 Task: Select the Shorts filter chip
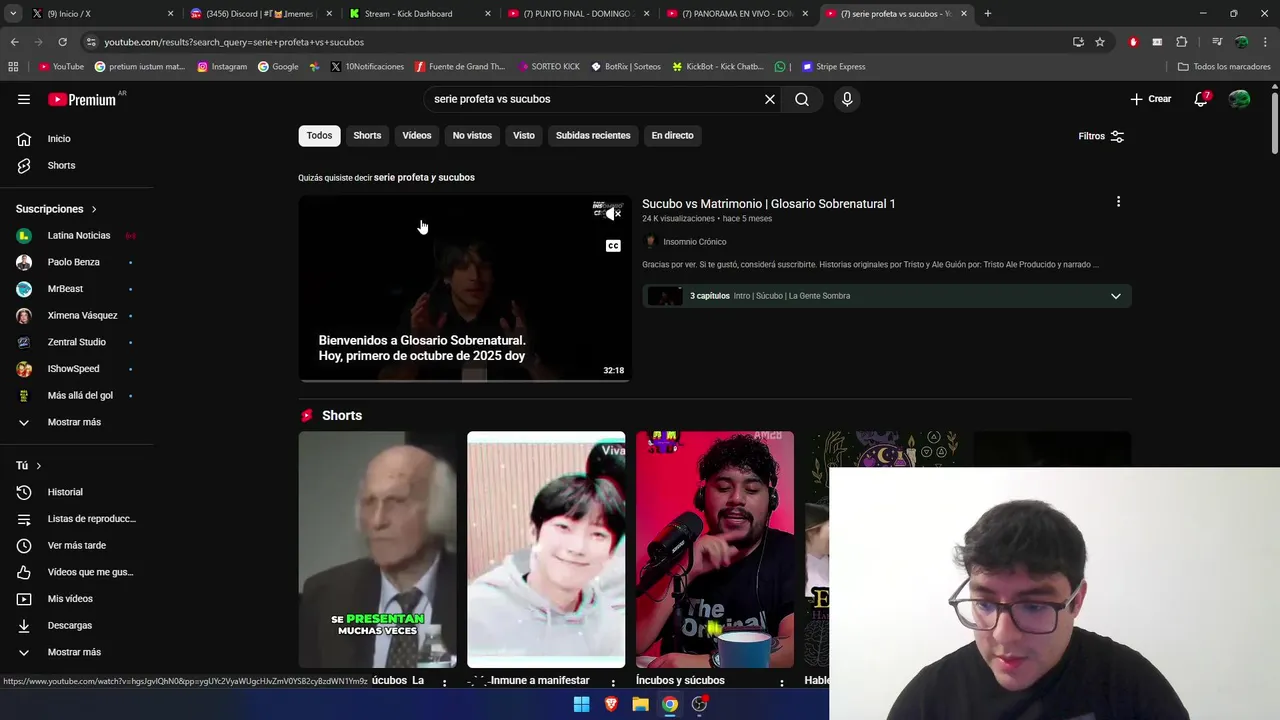[x=367, y=135]
